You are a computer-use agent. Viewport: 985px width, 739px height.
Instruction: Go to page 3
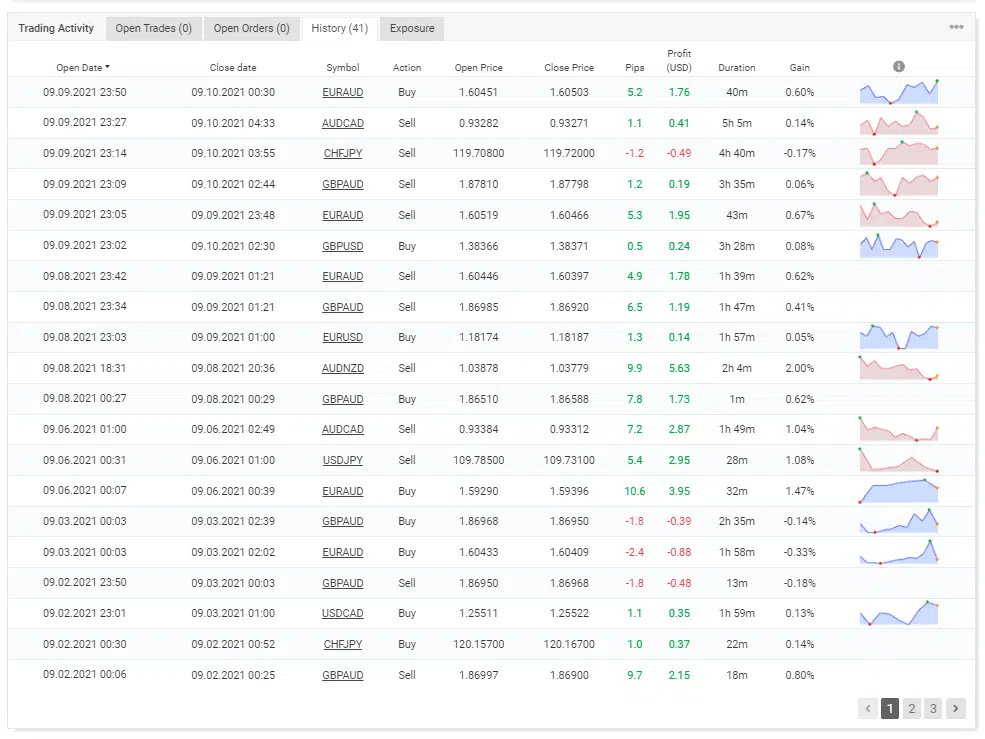coord(933,709)
